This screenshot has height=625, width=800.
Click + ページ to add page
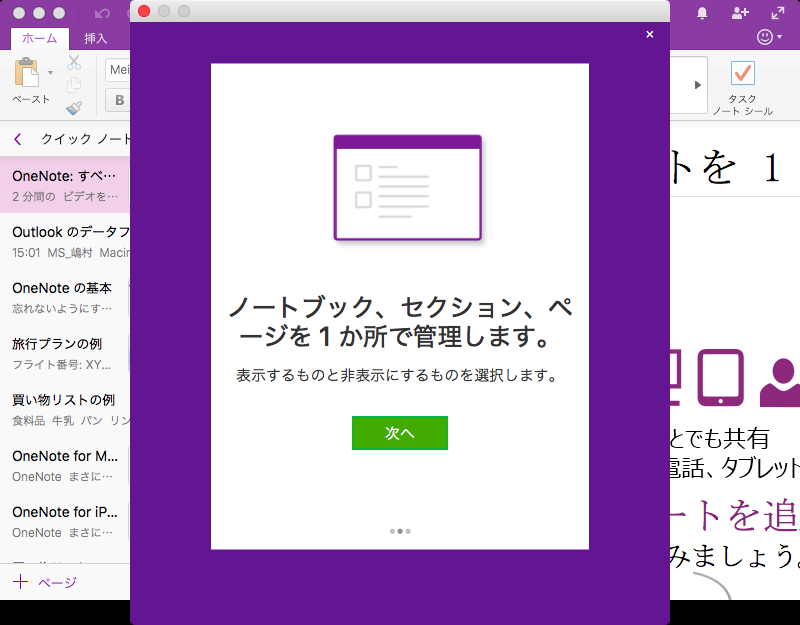click(45, 582)
